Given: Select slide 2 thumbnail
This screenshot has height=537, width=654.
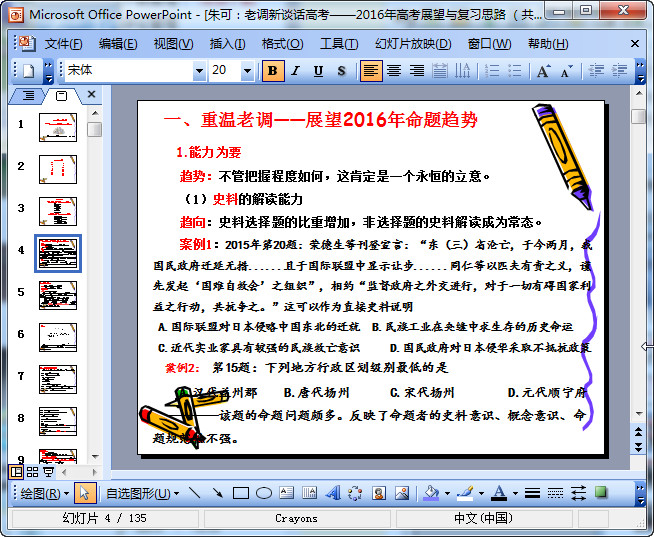Looking at the screenshot, I should (58, 169).
